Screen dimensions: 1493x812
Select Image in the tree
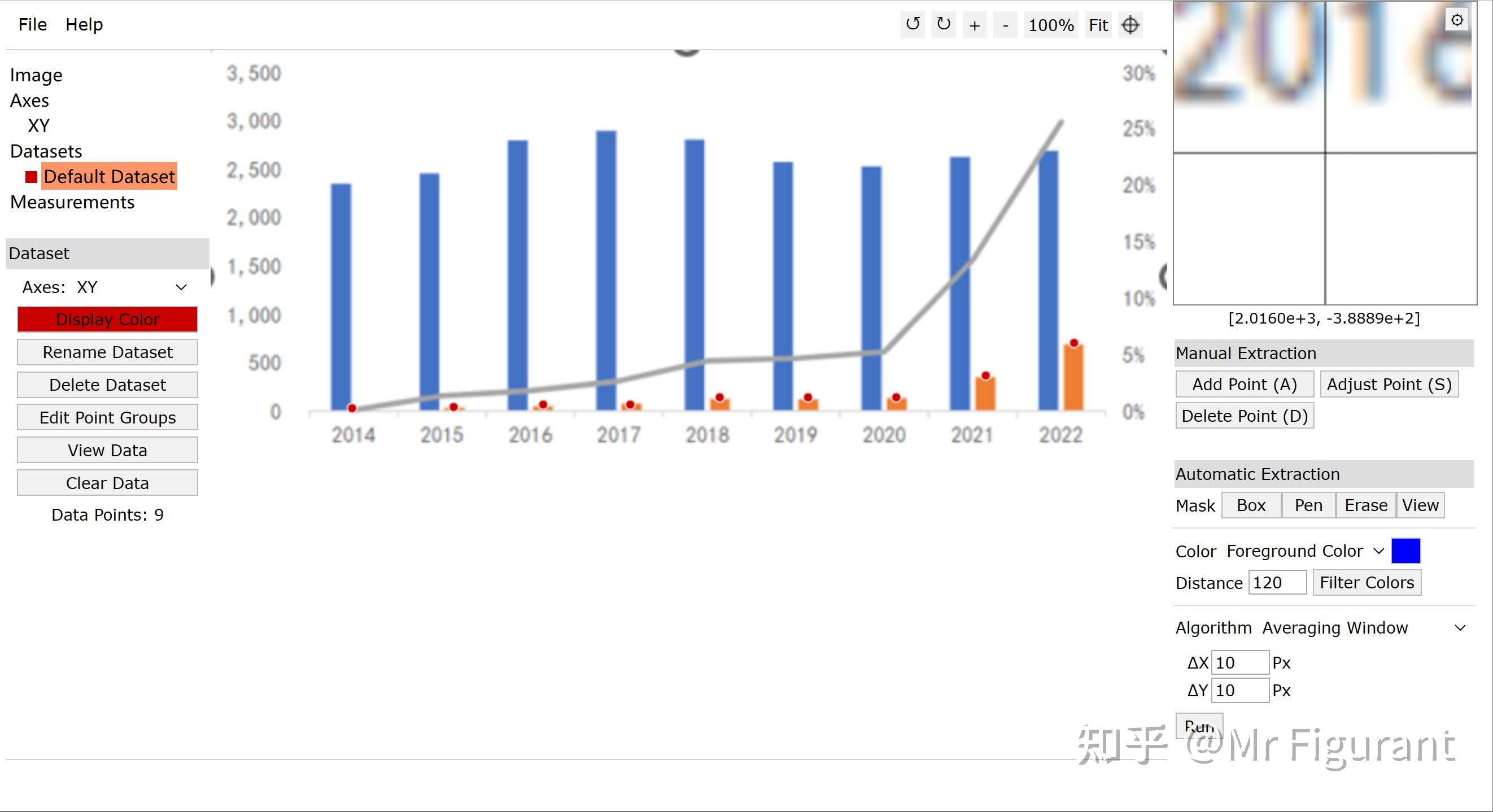point(36,75)
